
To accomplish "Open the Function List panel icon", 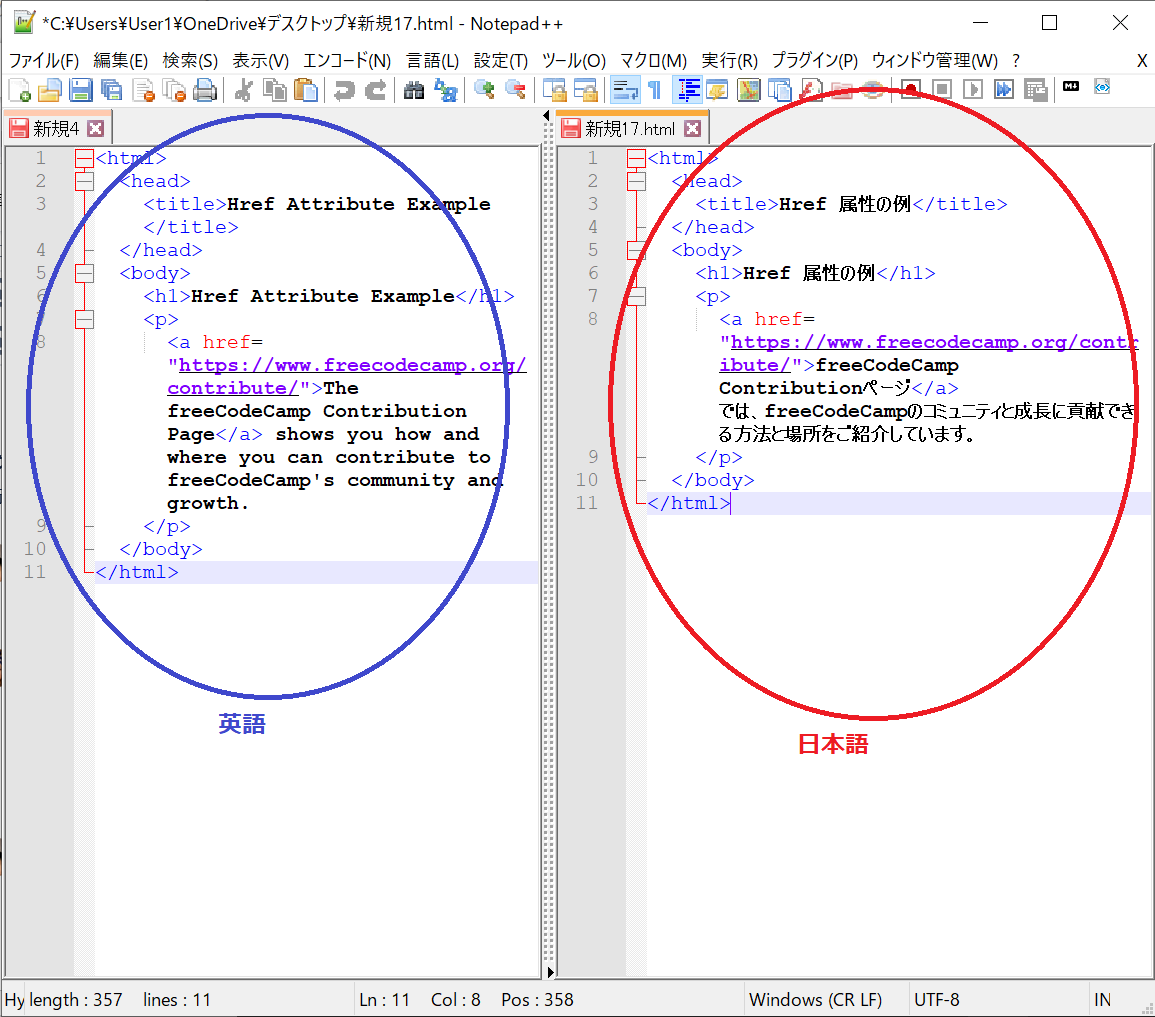I will coord(716,90).
